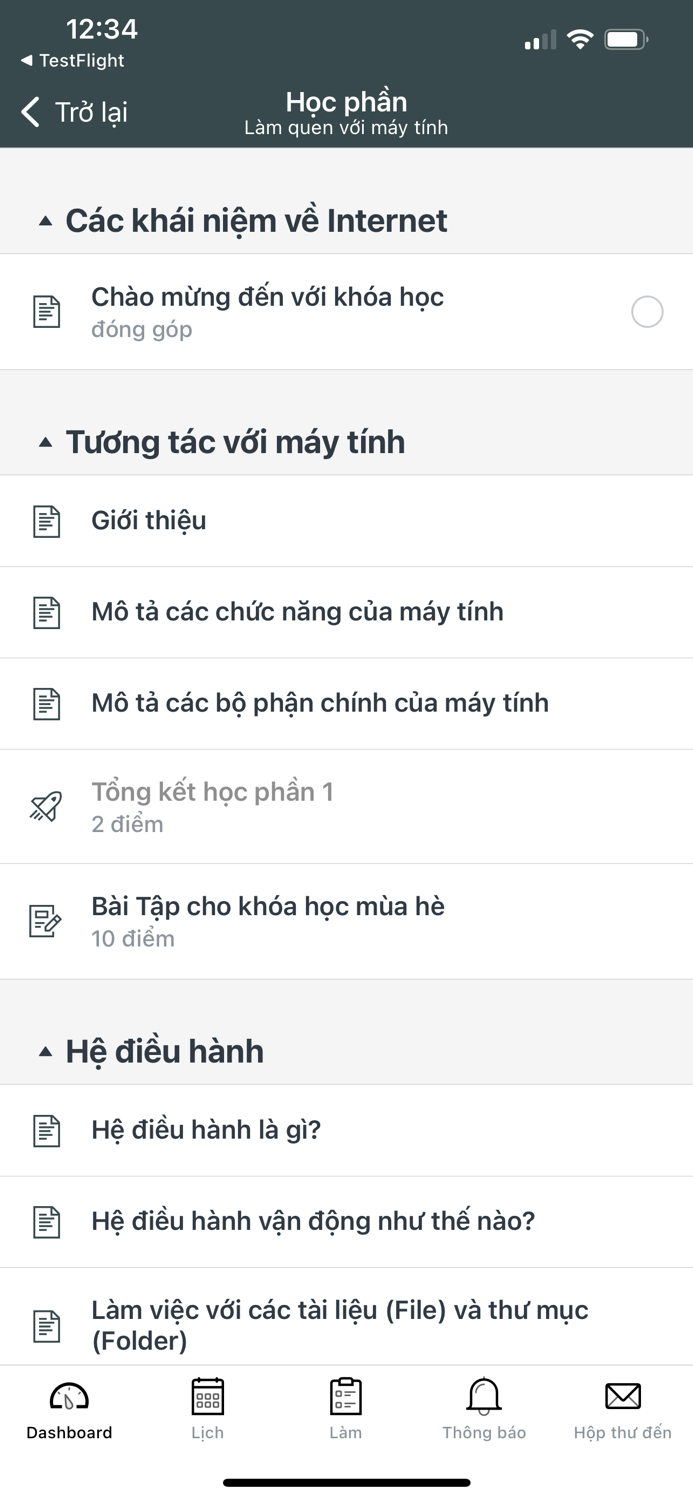
Task: Open the Dashboard tab icon
Action: 68,1398
